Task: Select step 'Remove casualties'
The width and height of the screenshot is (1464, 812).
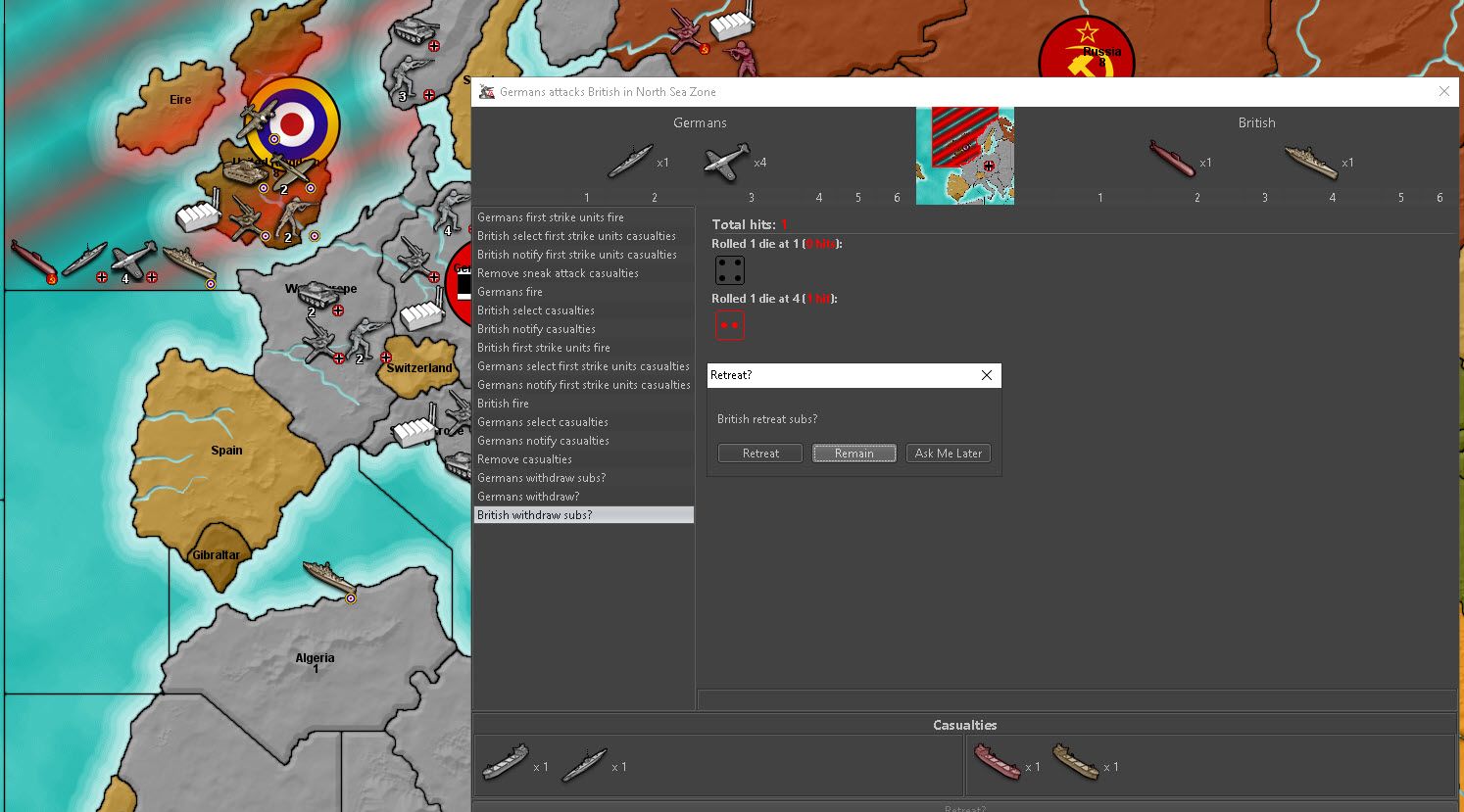Action: (x=584, y=459)
